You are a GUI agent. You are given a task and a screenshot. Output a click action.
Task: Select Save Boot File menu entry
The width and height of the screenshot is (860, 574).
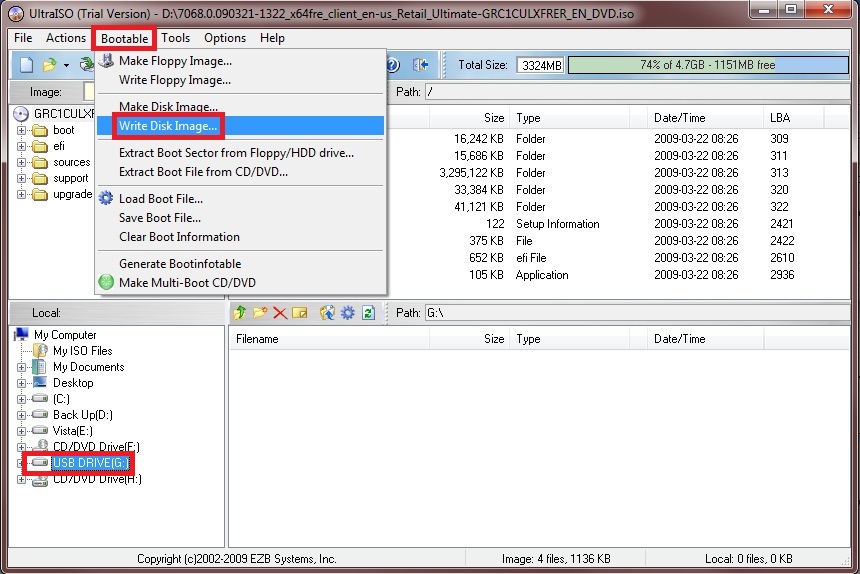(240, 218)
